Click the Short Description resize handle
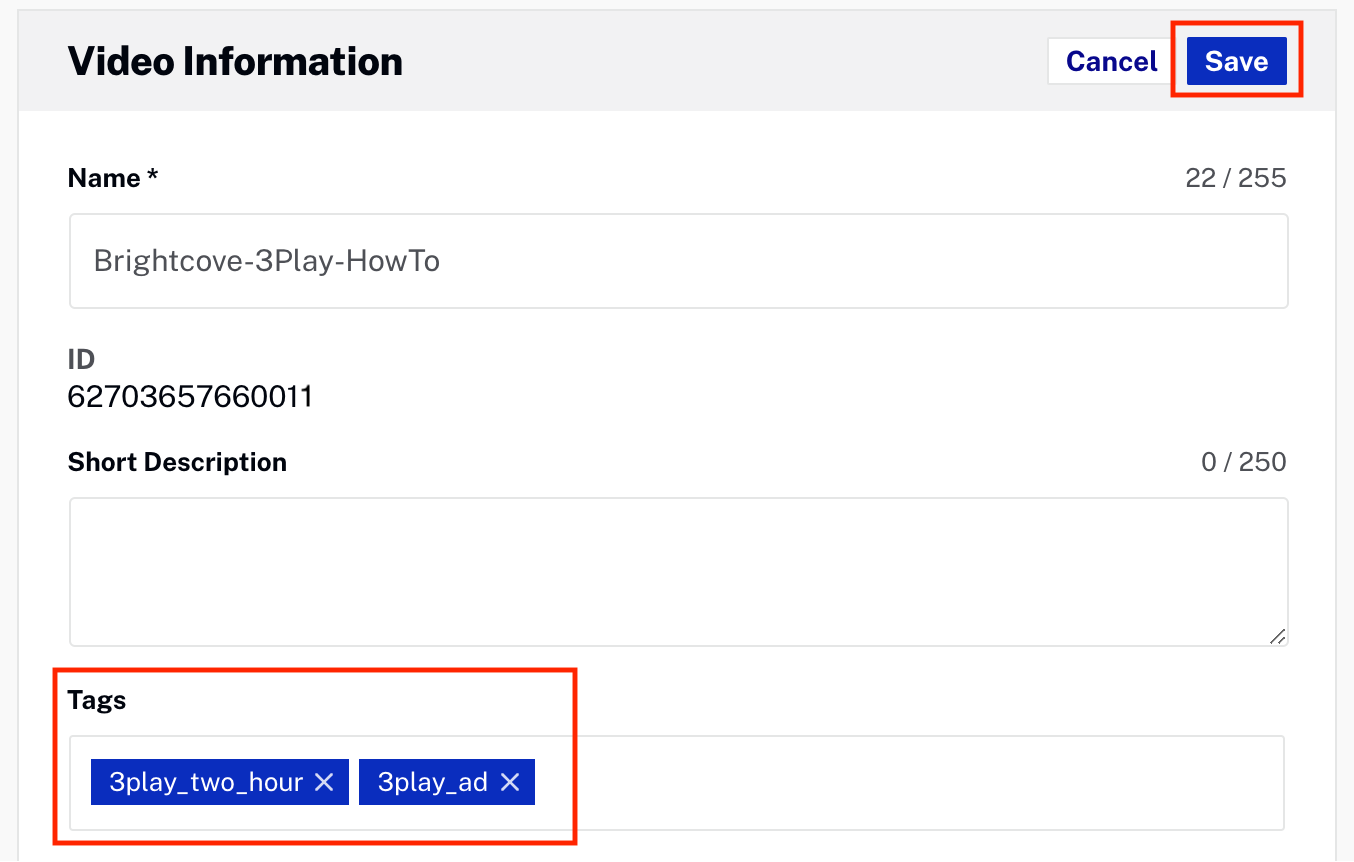This screenshot has height=862, width=1354. click(x=1277, y=636)
